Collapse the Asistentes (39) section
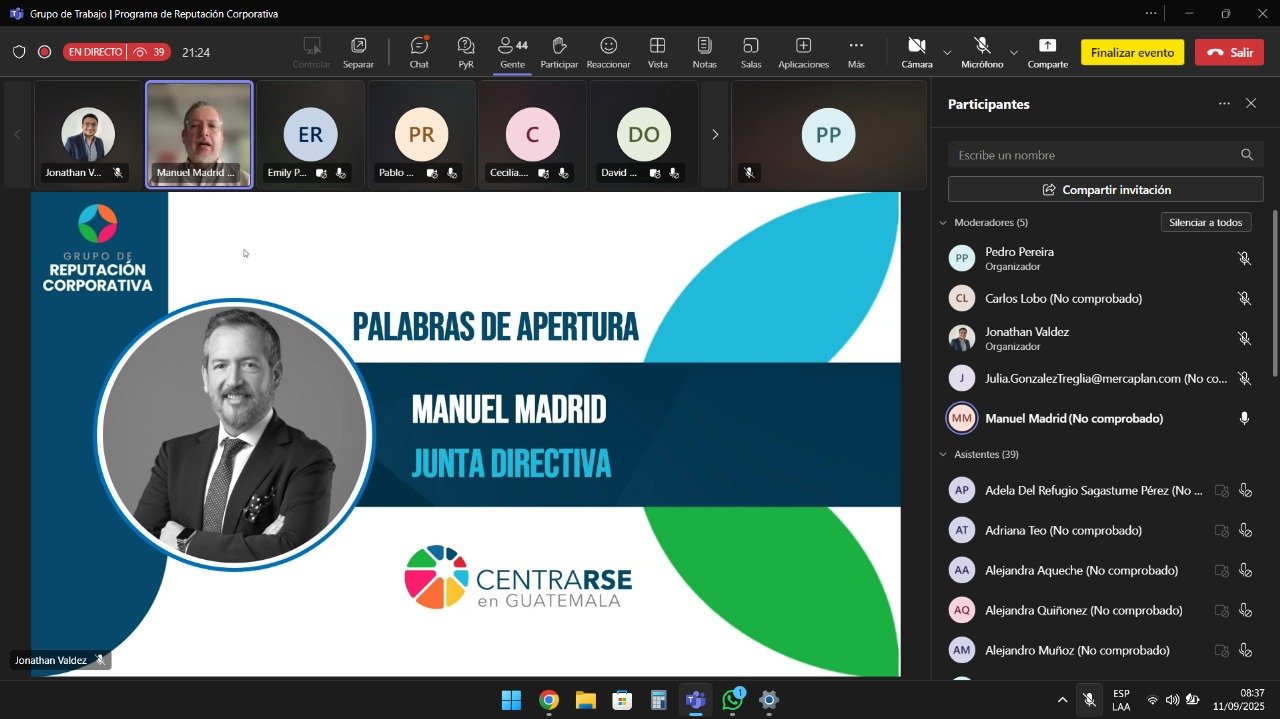The image size is (1280, 719). [x=942, y=455]
